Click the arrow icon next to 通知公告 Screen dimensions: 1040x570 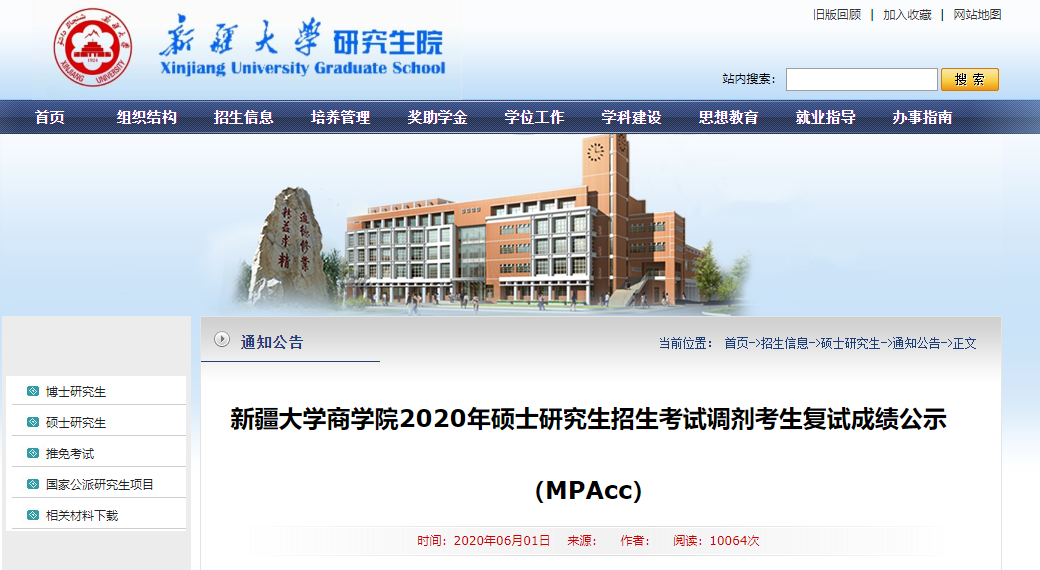(x=222, y=340)
